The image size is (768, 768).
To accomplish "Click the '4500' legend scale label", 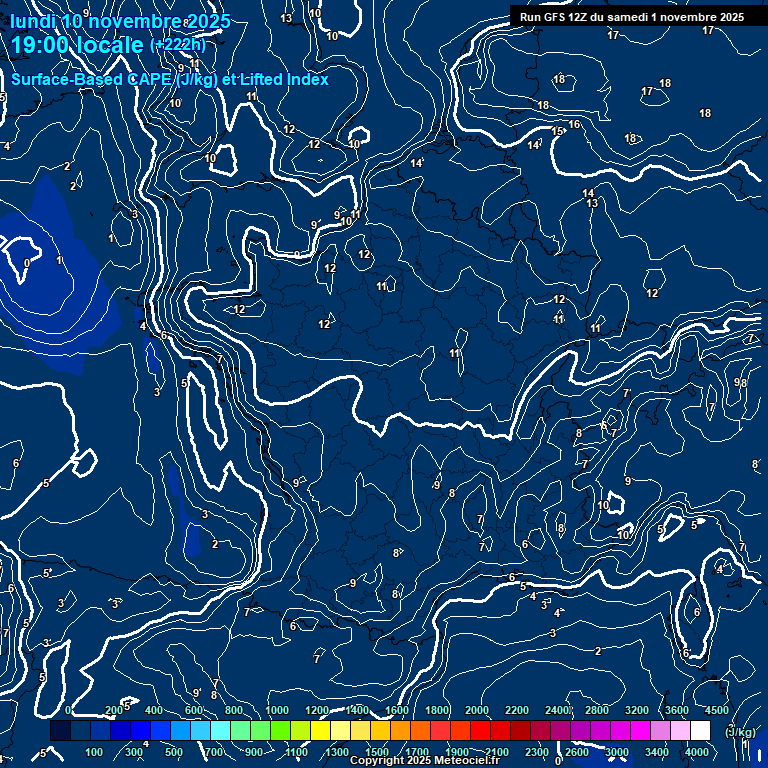I will click(718, 710).
